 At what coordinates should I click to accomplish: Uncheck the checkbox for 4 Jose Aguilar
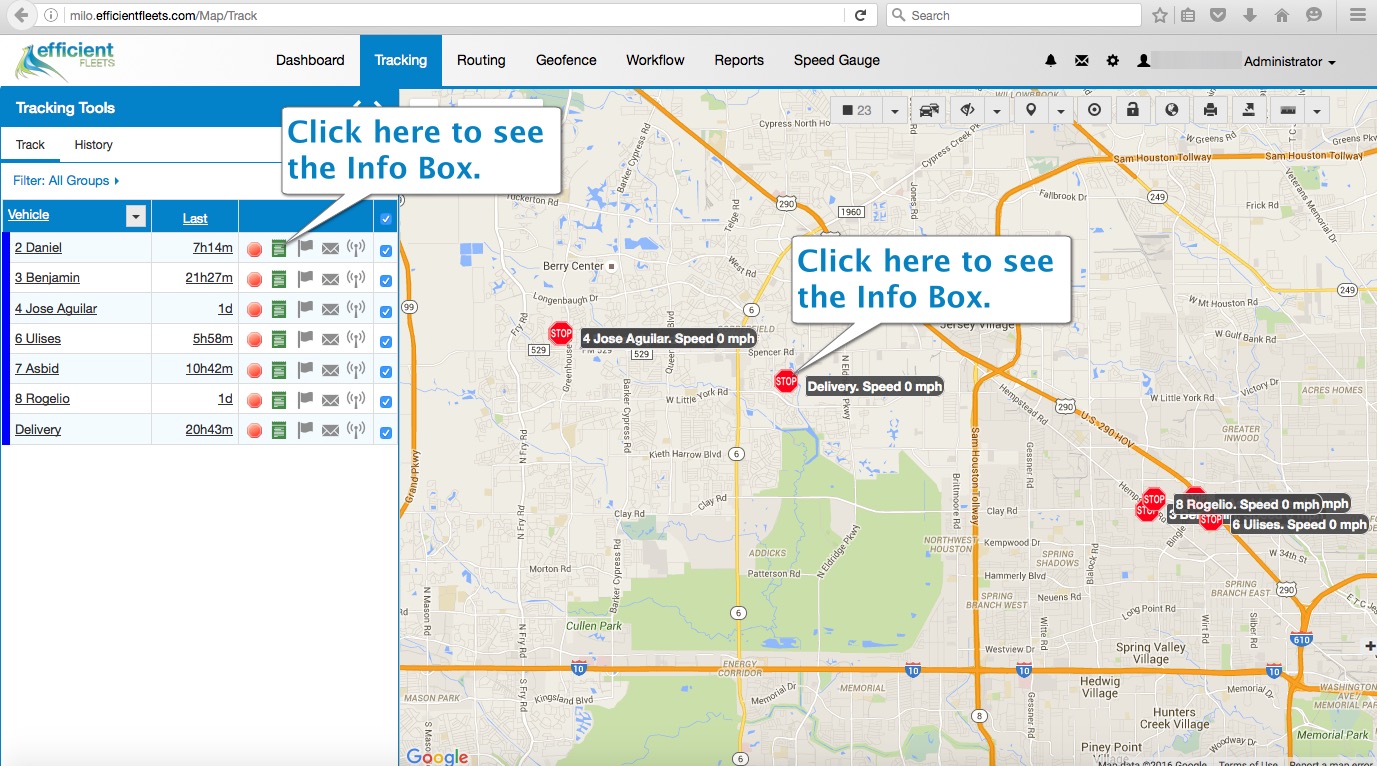click(386, 311)
